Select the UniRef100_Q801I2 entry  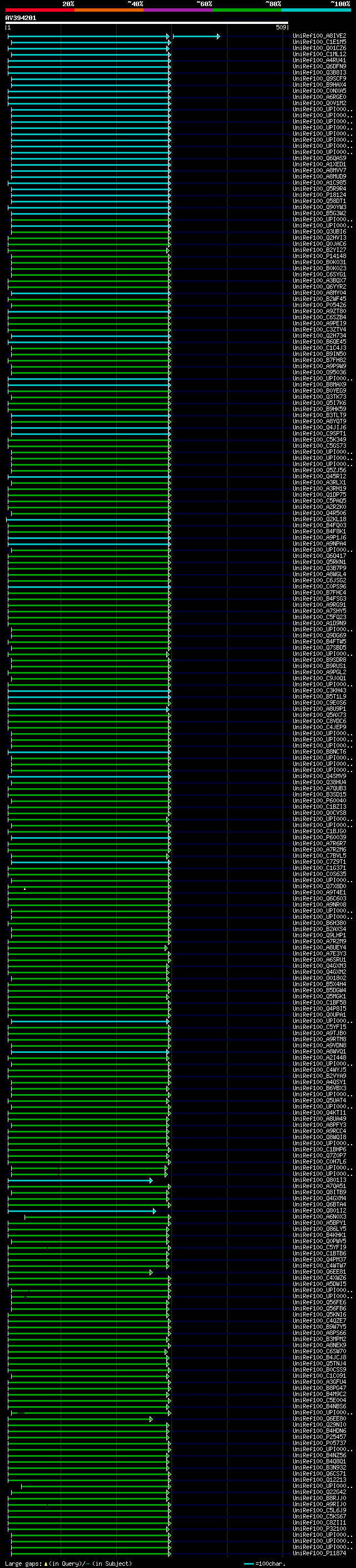[x=319, y=1210]
